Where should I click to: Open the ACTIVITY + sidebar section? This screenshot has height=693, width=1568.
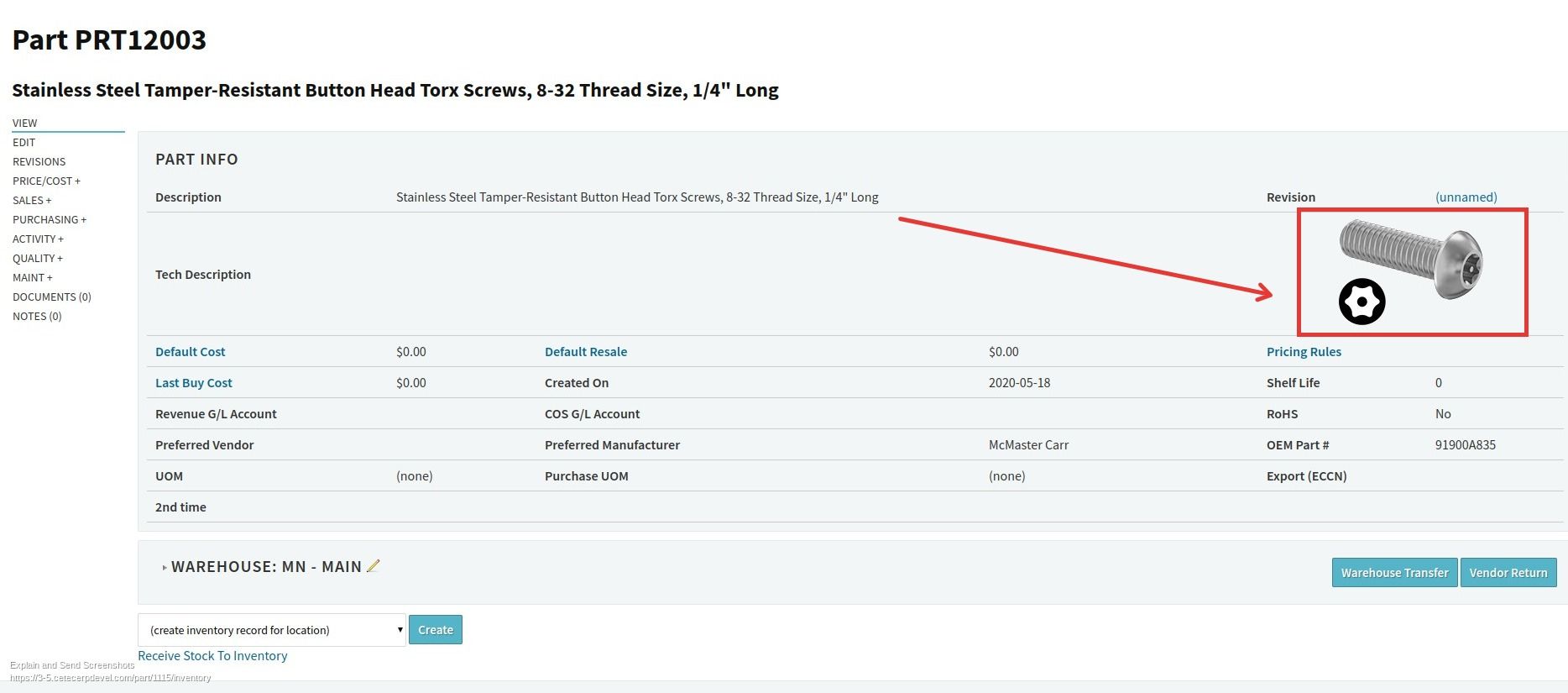tap(38, 239)
